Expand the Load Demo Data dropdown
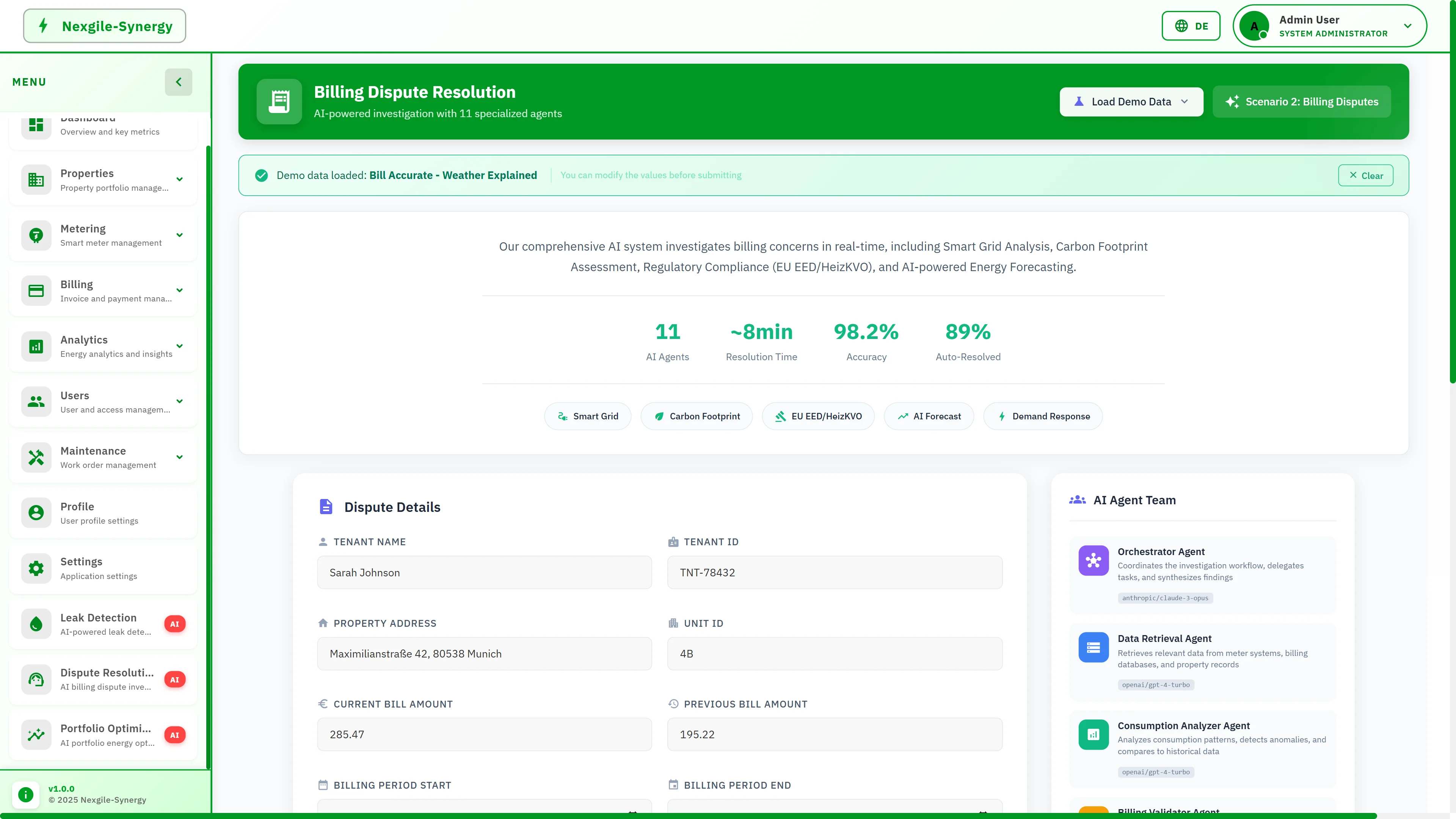The image size is (1456, 819). click(1131, 102)
